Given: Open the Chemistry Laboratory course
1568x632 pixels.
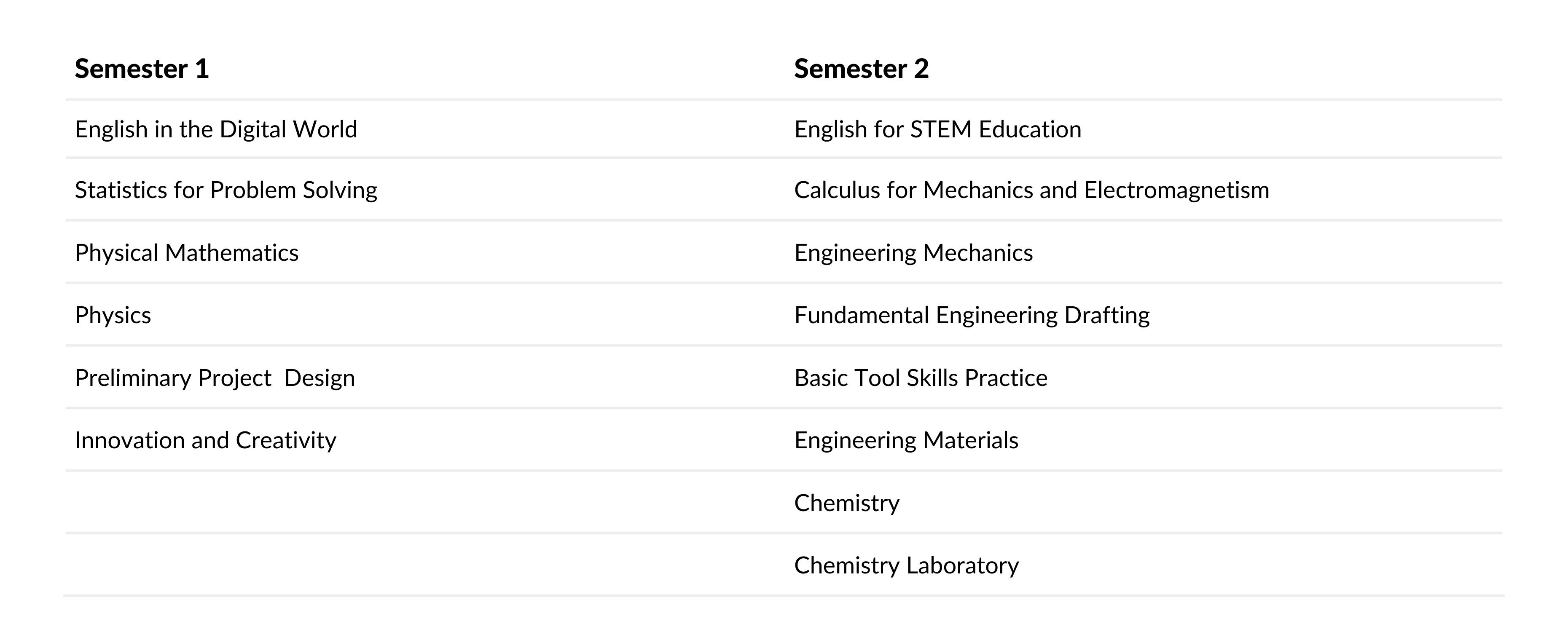Looking at the screenshot, I should (906, 566).
